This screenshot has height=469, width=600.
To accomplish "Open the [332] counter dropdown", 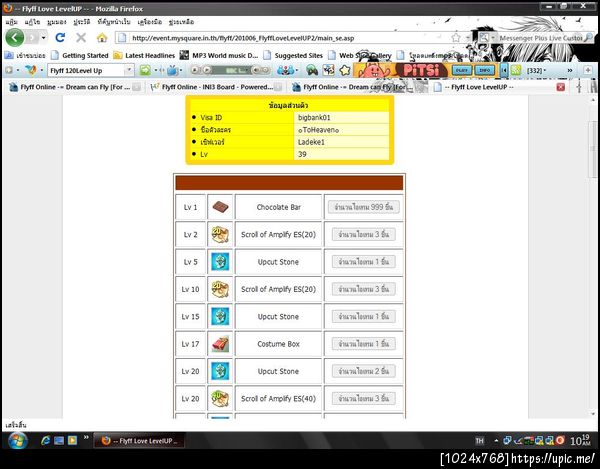I will tap(536, 70).
